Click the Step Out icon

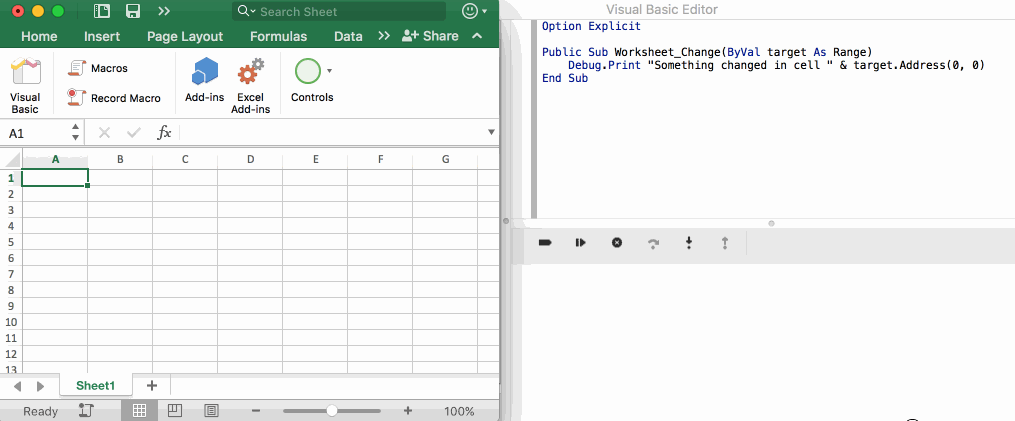click(725, 243)
